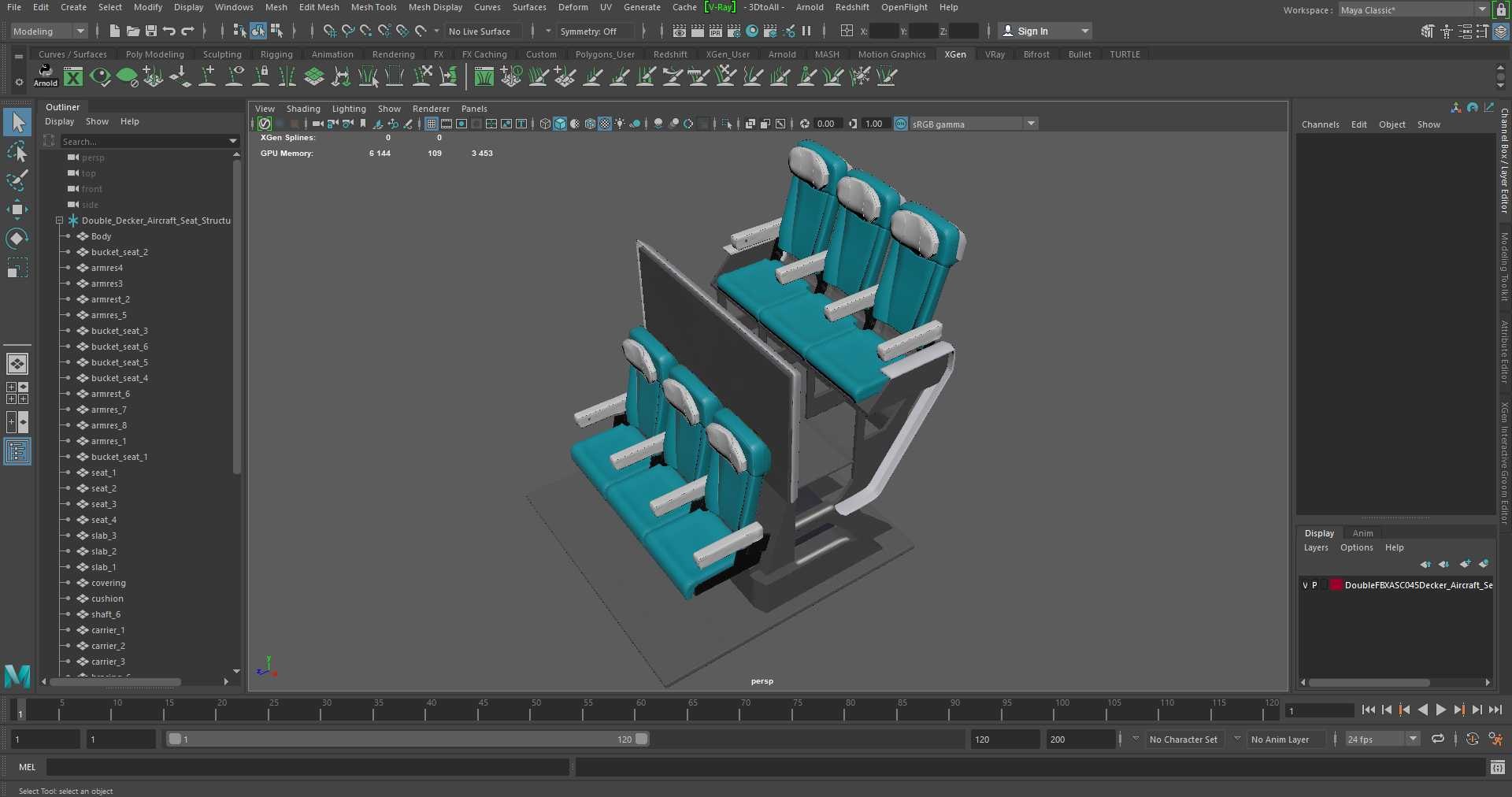This screenshot has width=1512, height=797.
Task: Collapse Double_Decker_Aircraft_Seat_Structu group
Action: 60,221
